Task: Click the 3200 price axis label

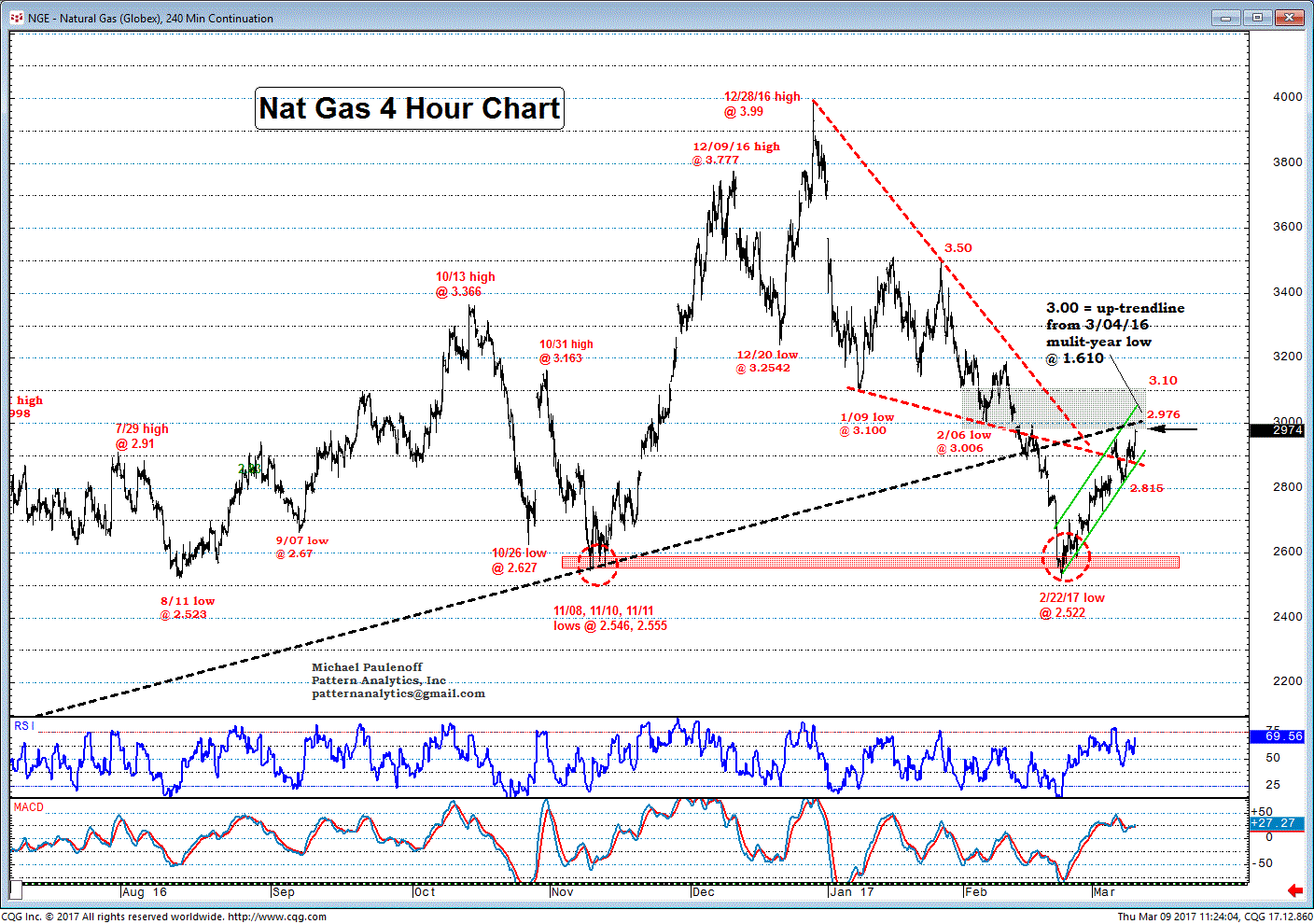Action: point(1287,357)
